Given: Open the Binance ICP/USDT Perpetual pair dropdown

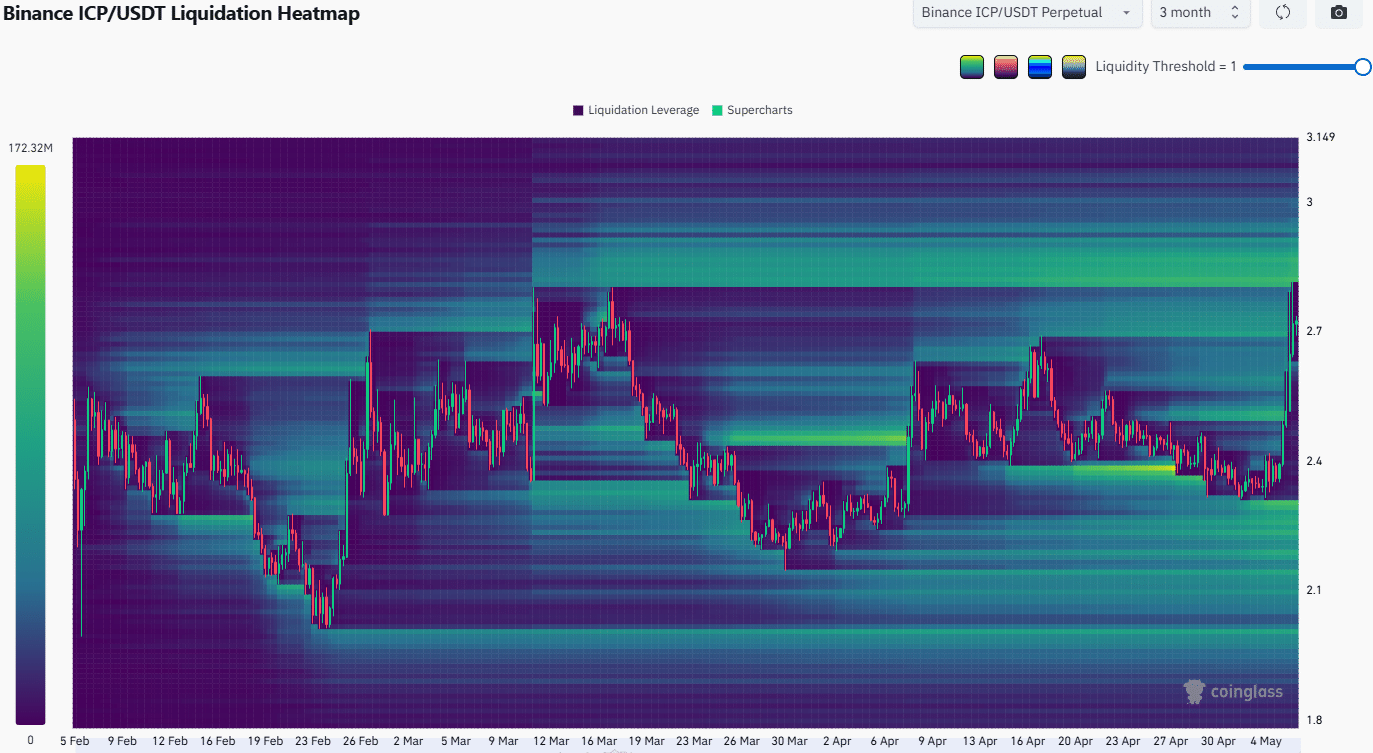Looking at the screenshot, I should point(1027,13).
